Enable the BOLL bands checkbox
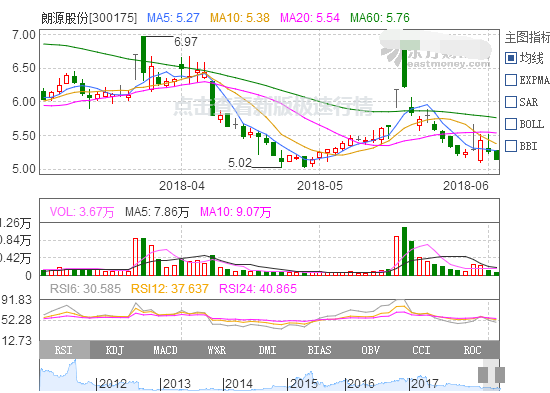The width and height of the screenshot is (550, 393). tap(511, 124)
